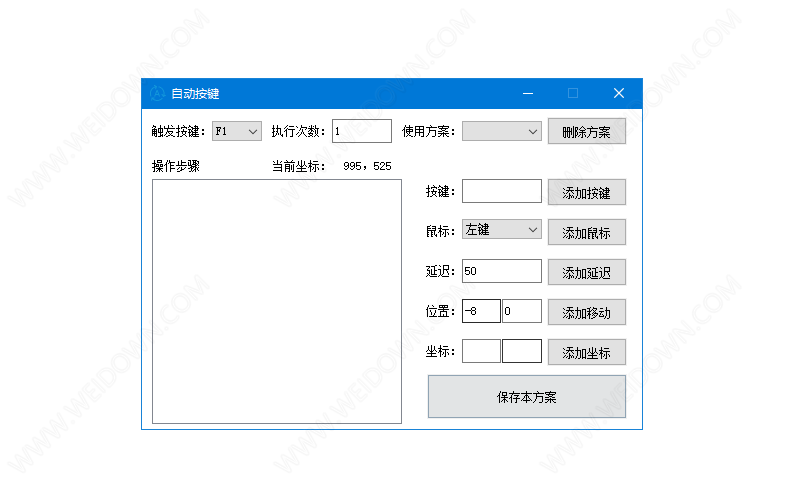This screenshot has width=790, height=500.
Task: Select the 延迟 field showing 50
Action: click(501, 271)
